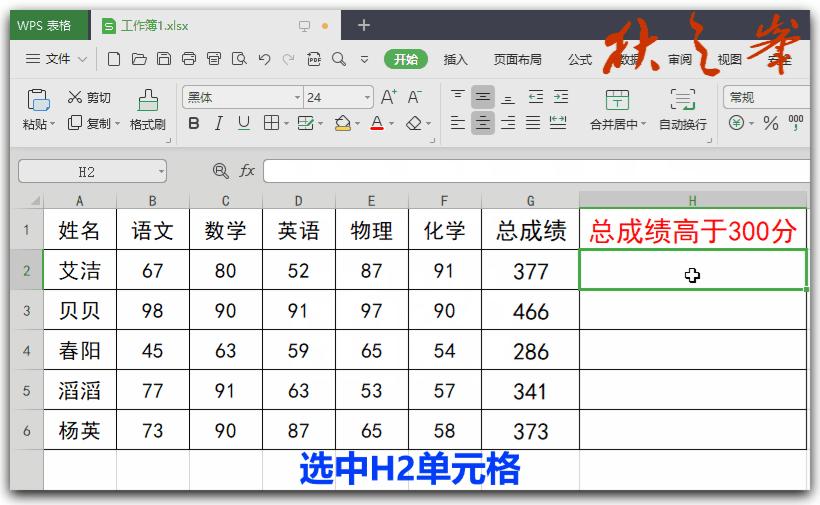
Task: Switch to the 插入 ribbon tab
Action: coord(455,60)
